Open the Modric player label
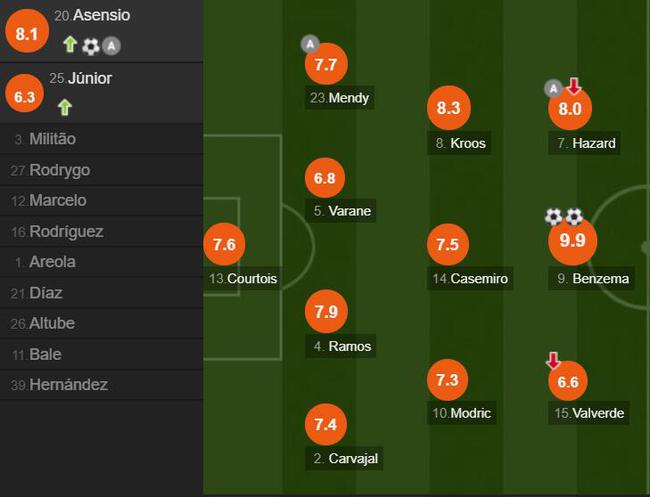The image size is (650, 497). tap(461, 413)
